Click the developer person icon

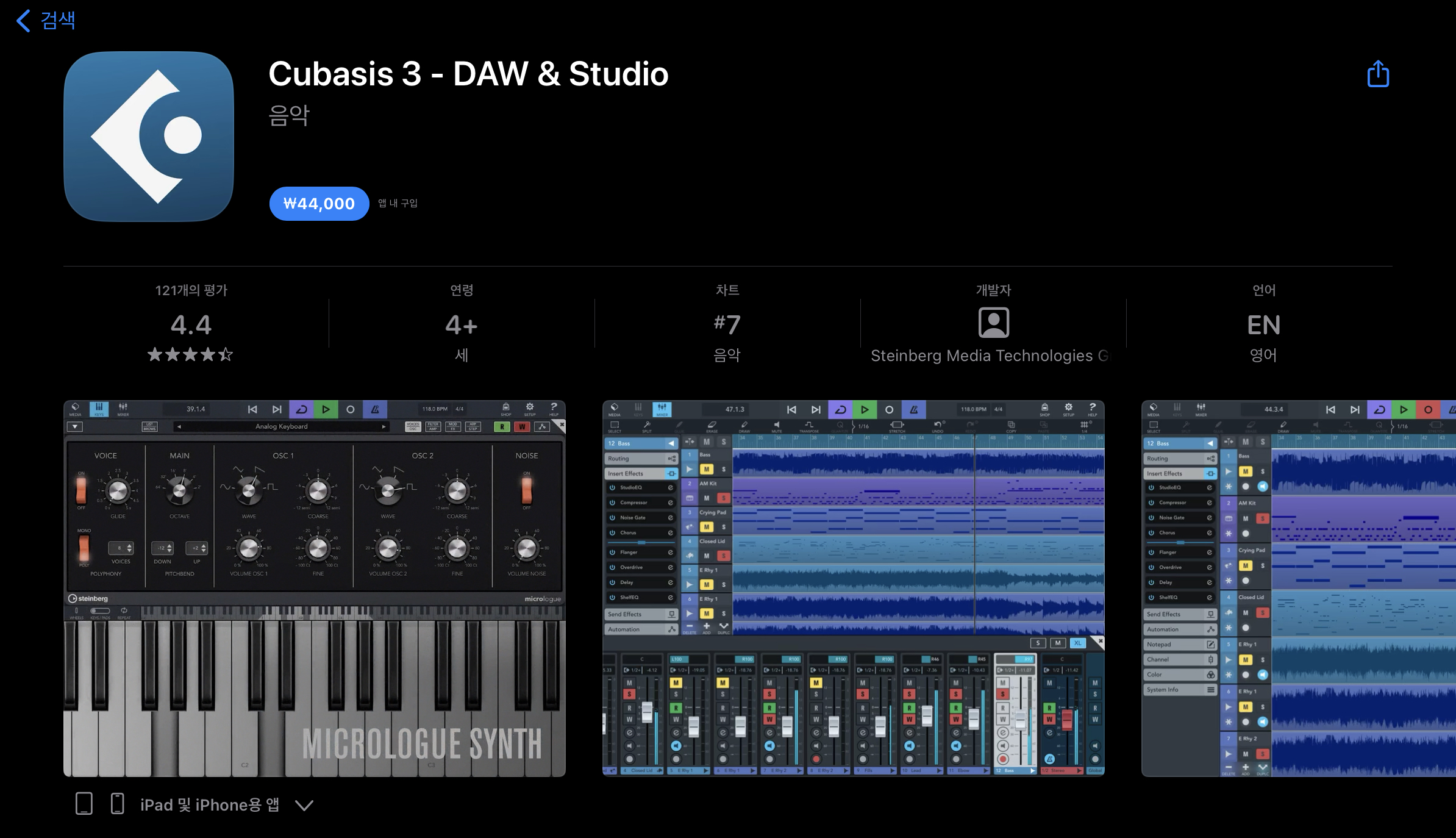(993, 322)
